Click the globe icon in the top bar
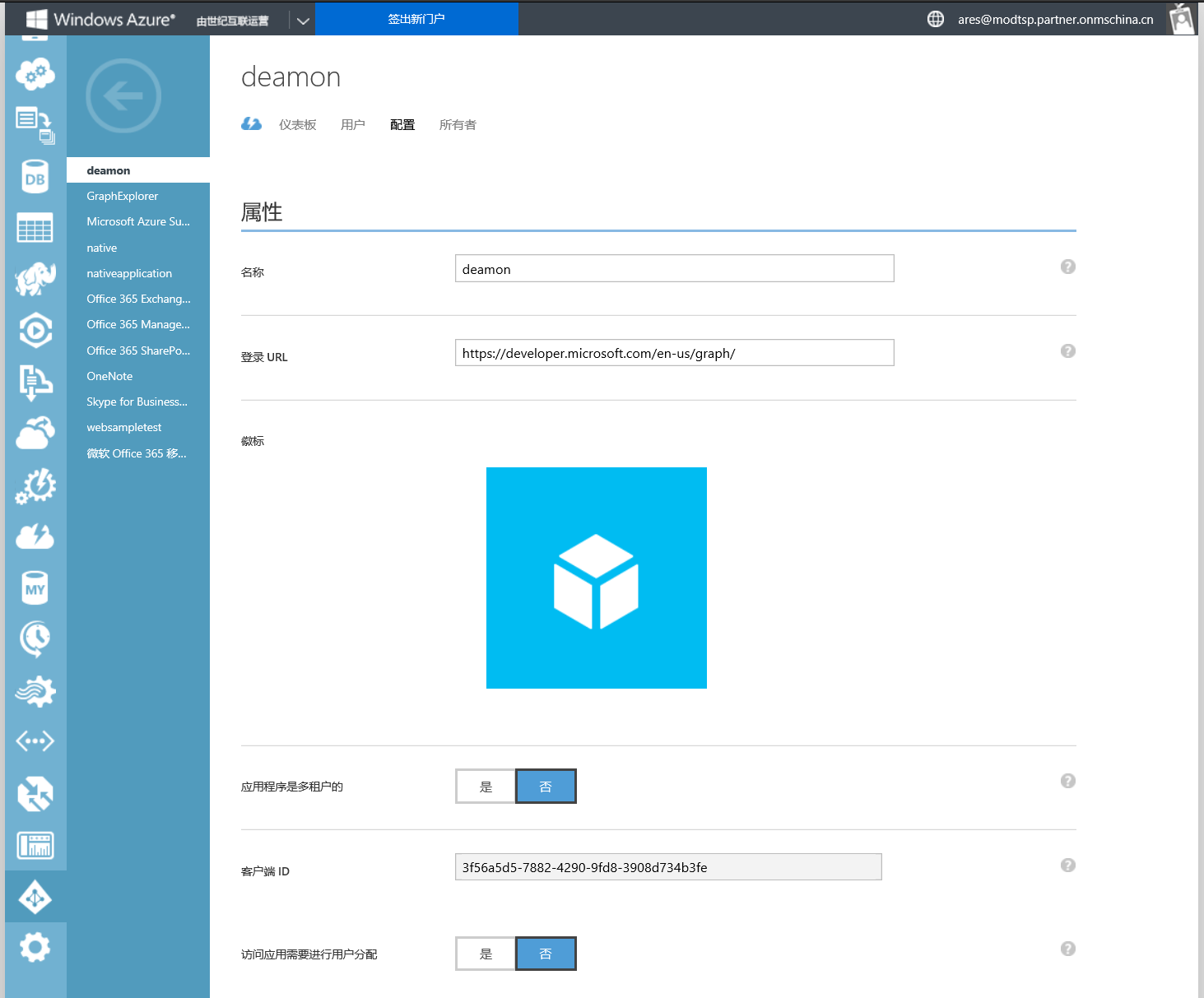 [935, 18]
